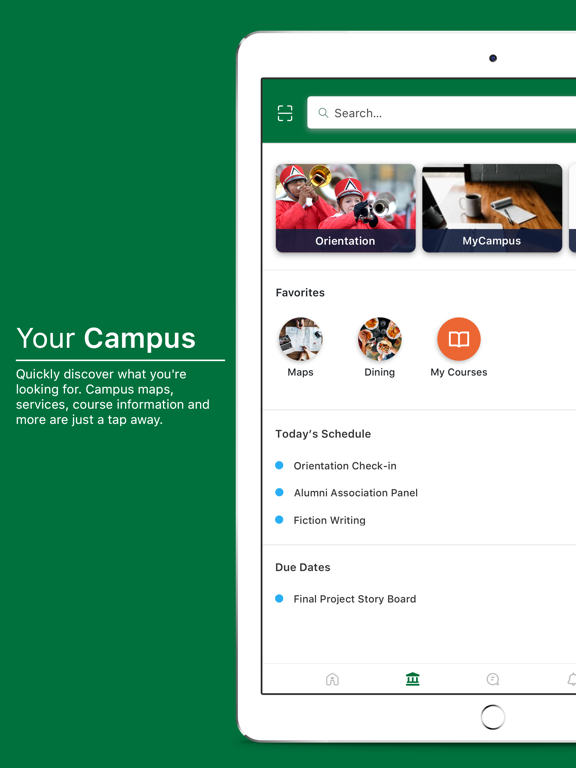This screenshot has width=576, height=768.
Task: Switch to the Home tab icon
Action: (x=332, y=679)
